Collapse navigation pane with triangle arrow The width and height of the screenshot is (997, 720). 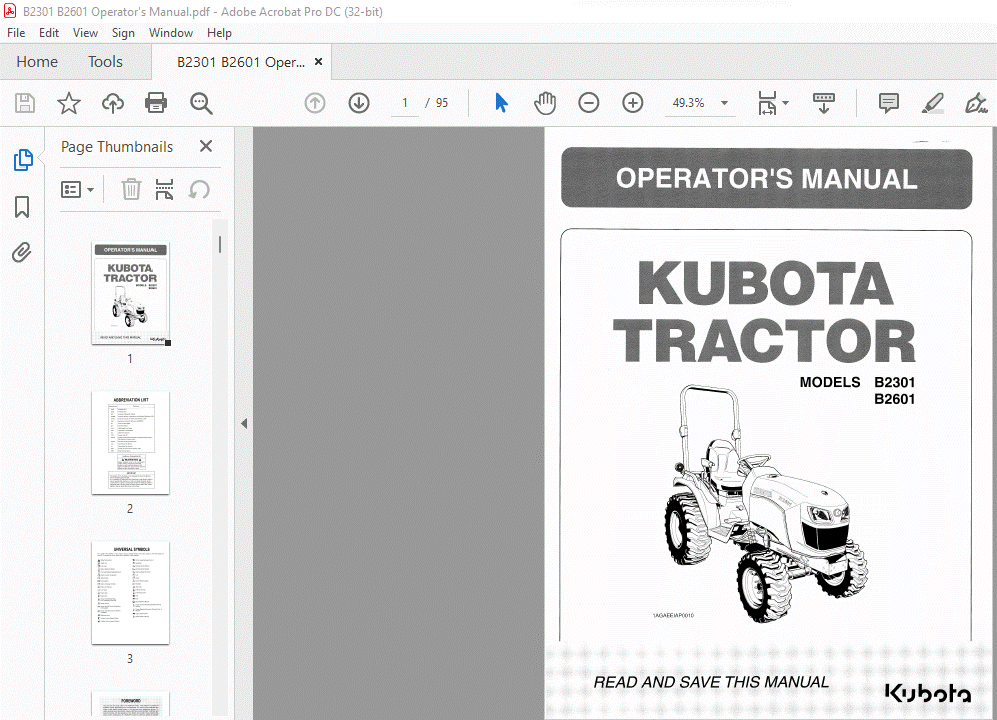click(x=244, y=424)
